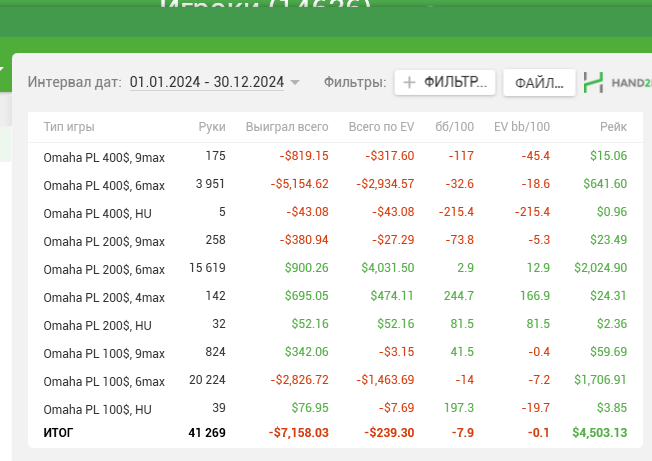The image size is (652, 461).
Task: Sort by the Тип игры column header
Action: click(69, 126)
